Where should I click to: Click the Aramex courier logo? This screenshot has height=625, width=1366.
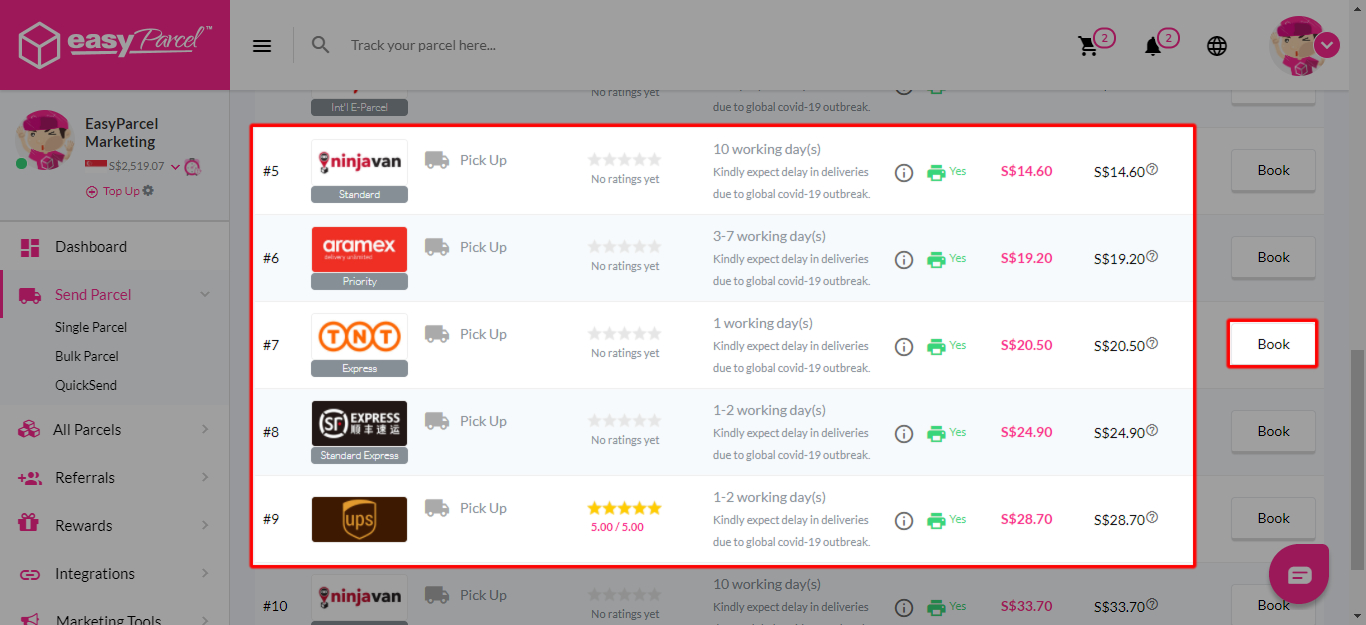pyautogui.click(x=359, y=250)
